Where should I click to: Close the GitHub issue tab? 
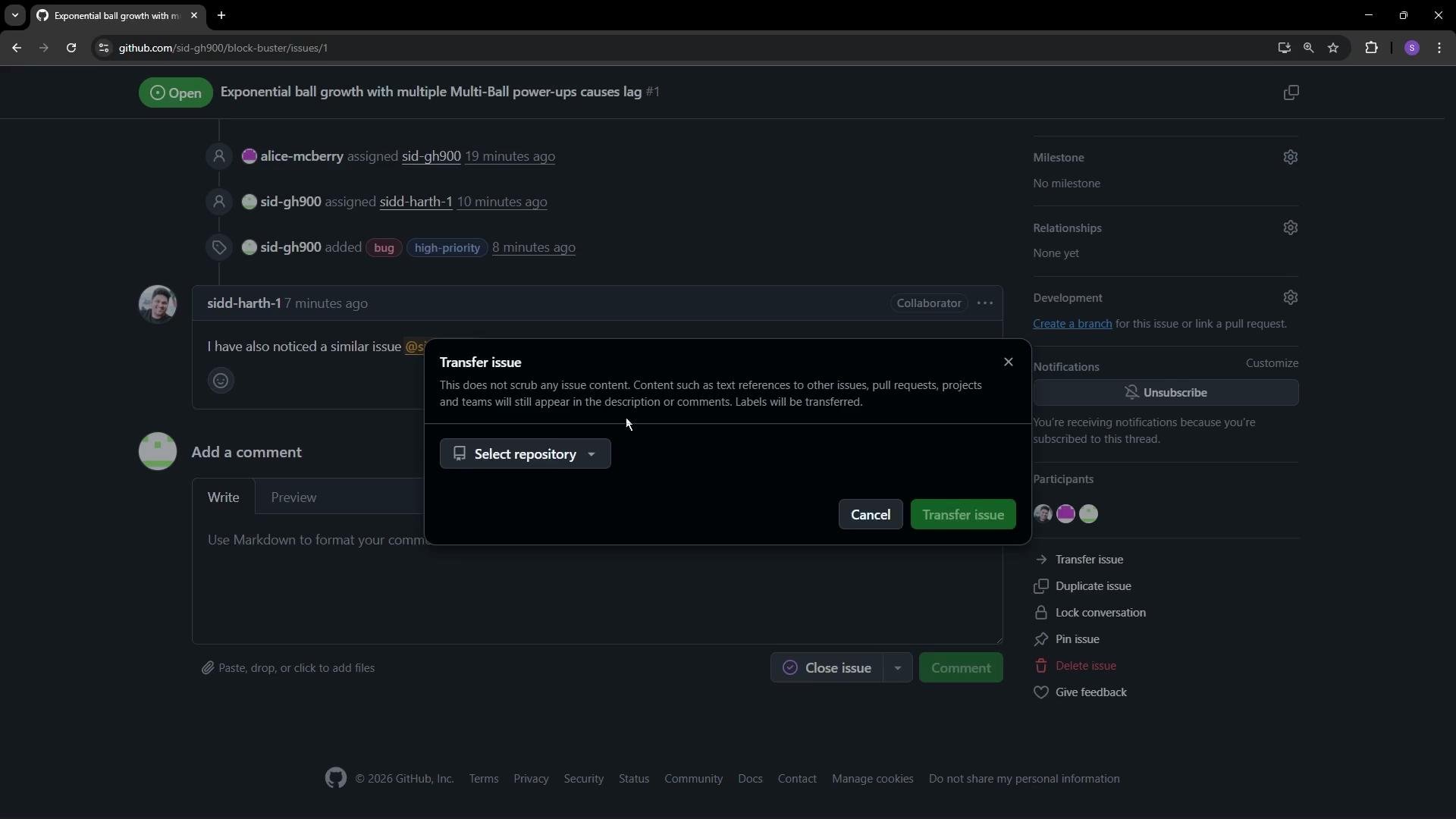(194, 15)
